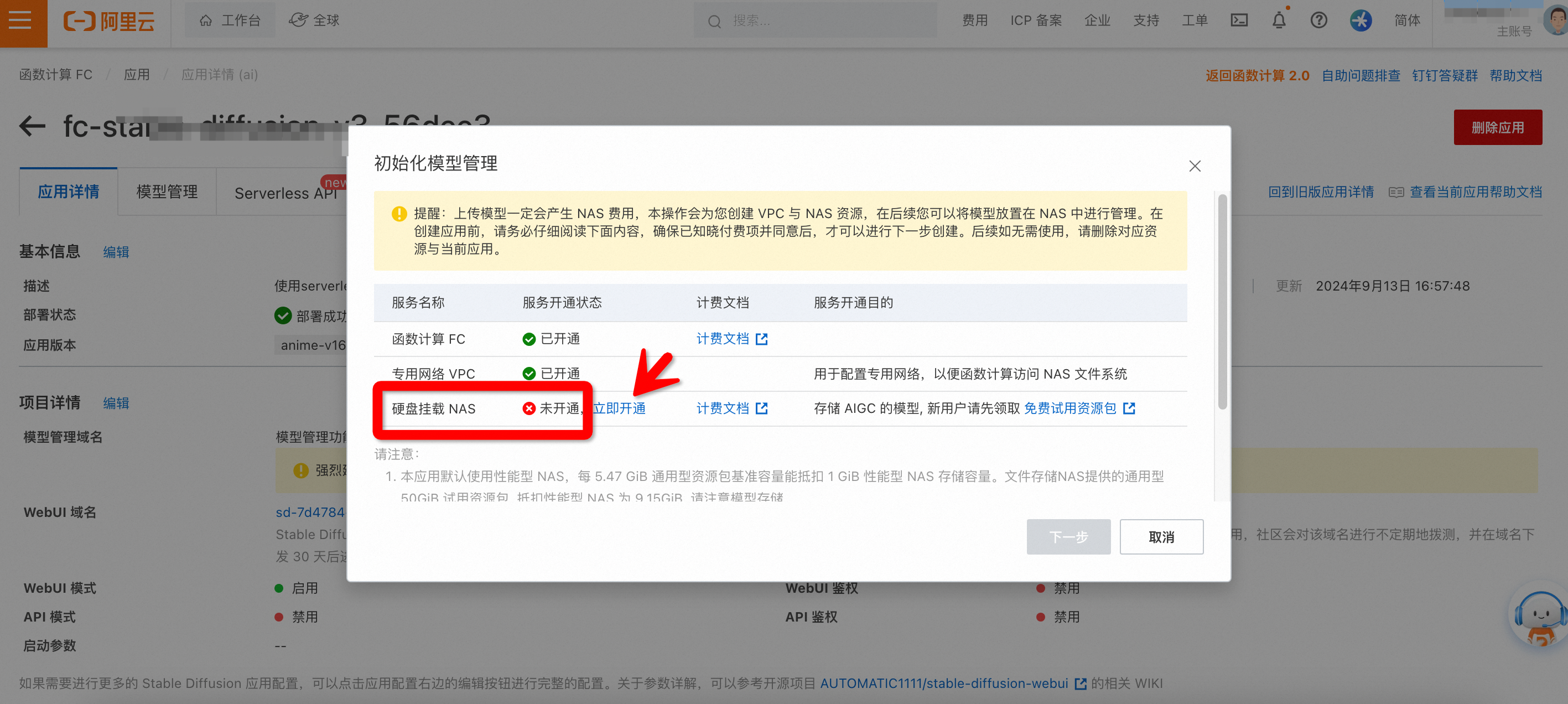Click 已开通 status icon for 函数计算 FC

pyautogui.click(x=529, y=339)
